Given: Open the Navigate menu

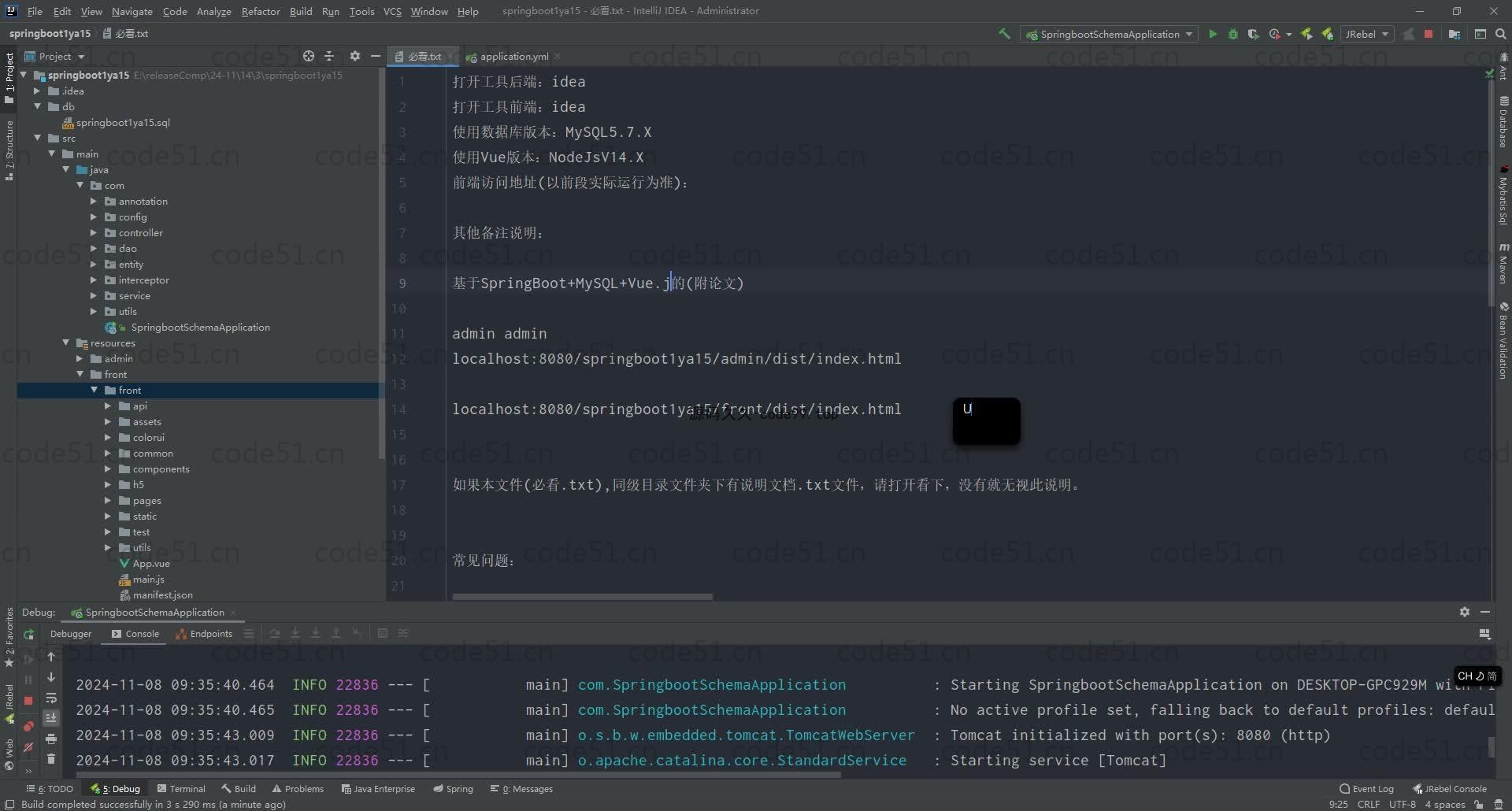Looking at the screenshot, I should point(132,11).
